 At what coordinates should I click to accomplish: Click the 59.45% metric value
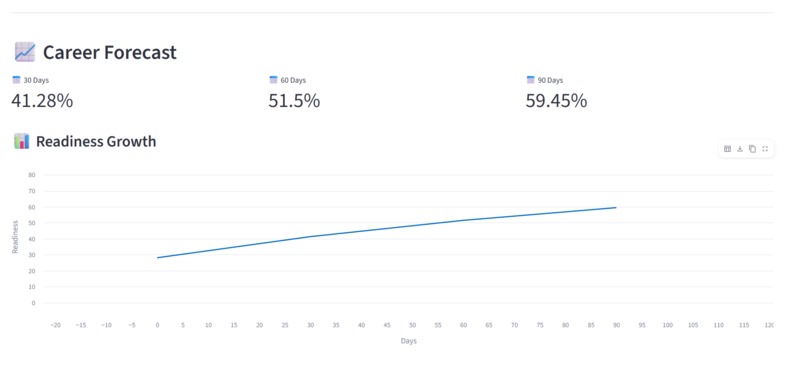pos(556,101)
